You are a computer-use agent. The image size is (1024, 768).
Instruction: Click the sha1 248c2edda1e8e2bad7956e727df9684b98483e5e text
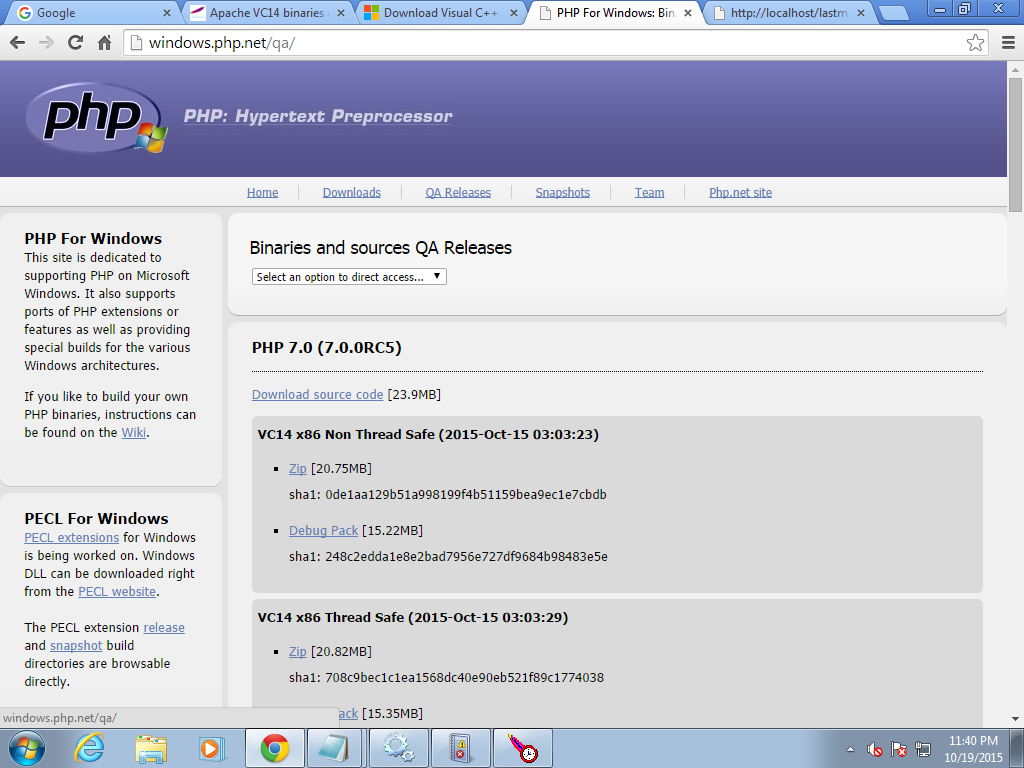pos(449,557)
